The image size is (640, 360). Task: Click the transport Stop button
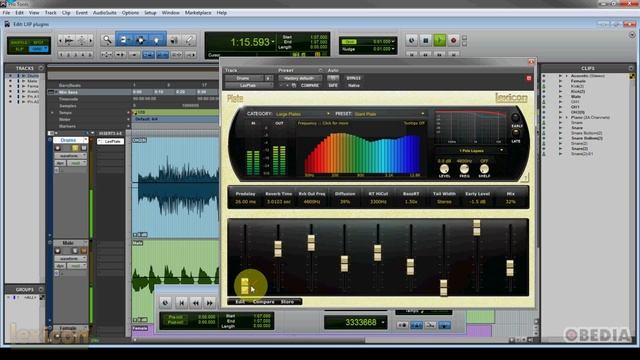(425, 40)
